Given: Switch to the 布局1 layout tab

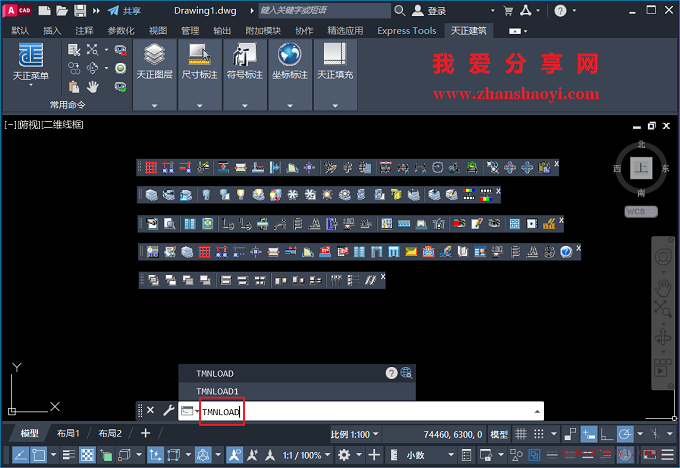Looking at the screenshot, I should click(68, 433).
